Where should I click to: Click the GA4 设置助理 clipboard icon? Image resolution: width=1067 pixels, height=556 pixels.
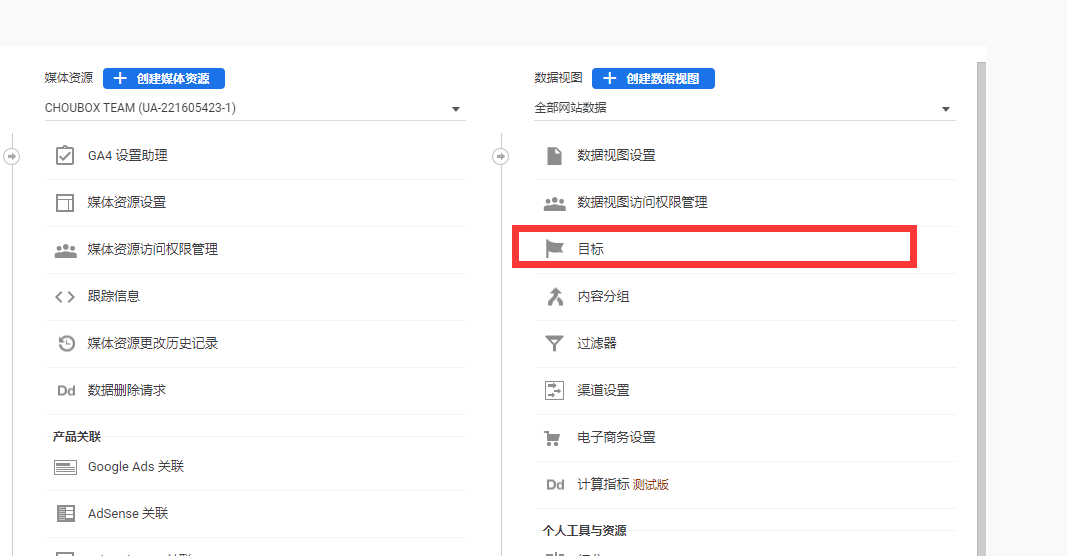(x=65, y=156)
